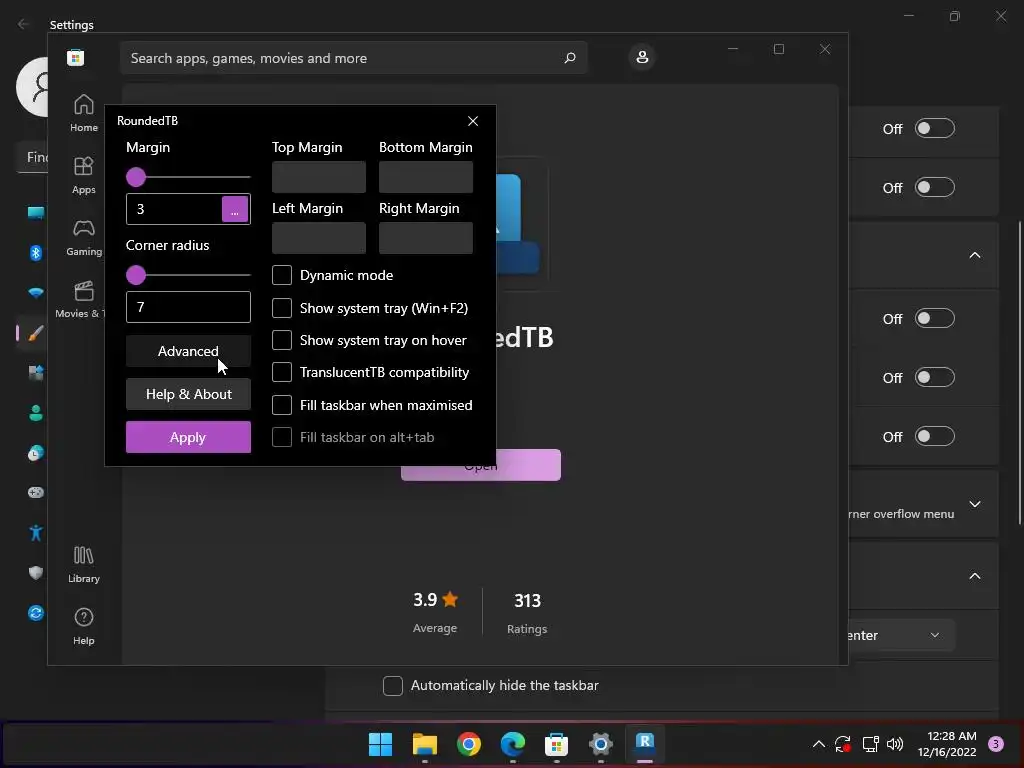Turn on the second Off toggle in Settings
1024x768 pixels.
pyautogui.click(x=935, y=187)
